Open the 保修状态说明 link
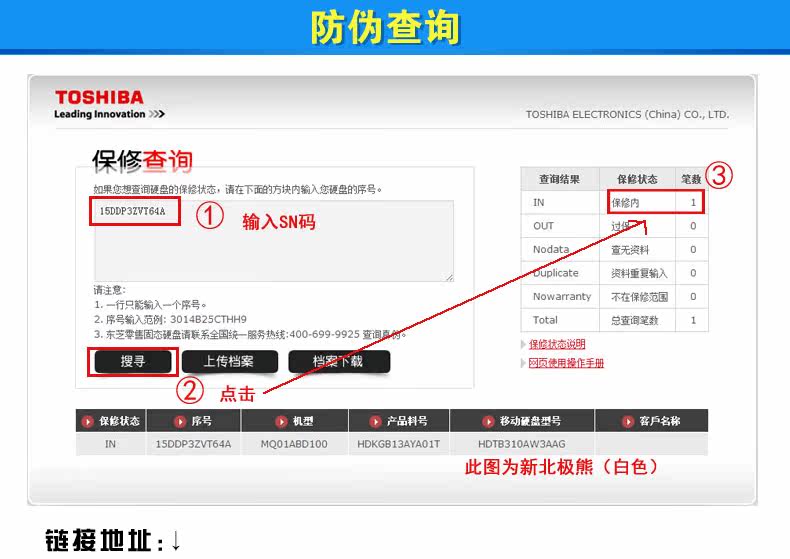Image resolution: width=790 pixels, height=559 pixels. pyautogui.click(x=557, y=344)
